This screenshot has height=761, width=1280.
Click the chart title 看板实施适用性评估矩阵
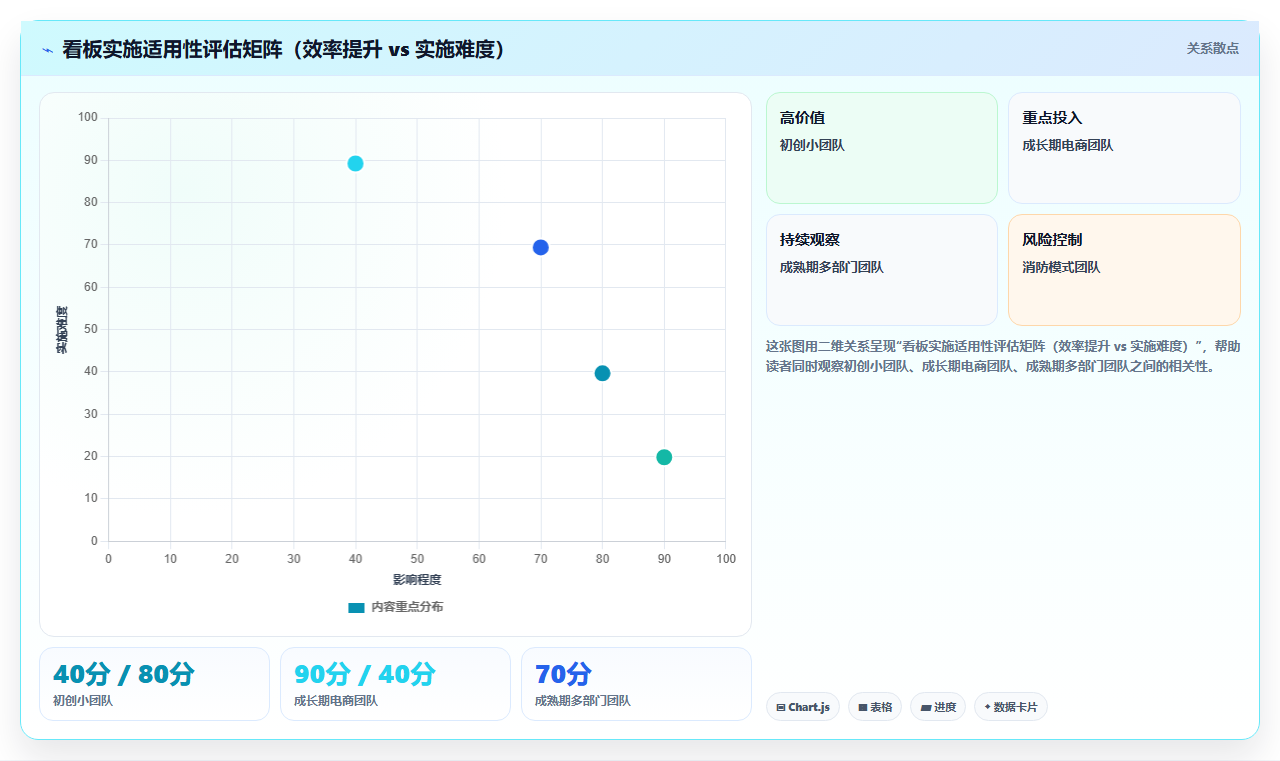(284, 49)
